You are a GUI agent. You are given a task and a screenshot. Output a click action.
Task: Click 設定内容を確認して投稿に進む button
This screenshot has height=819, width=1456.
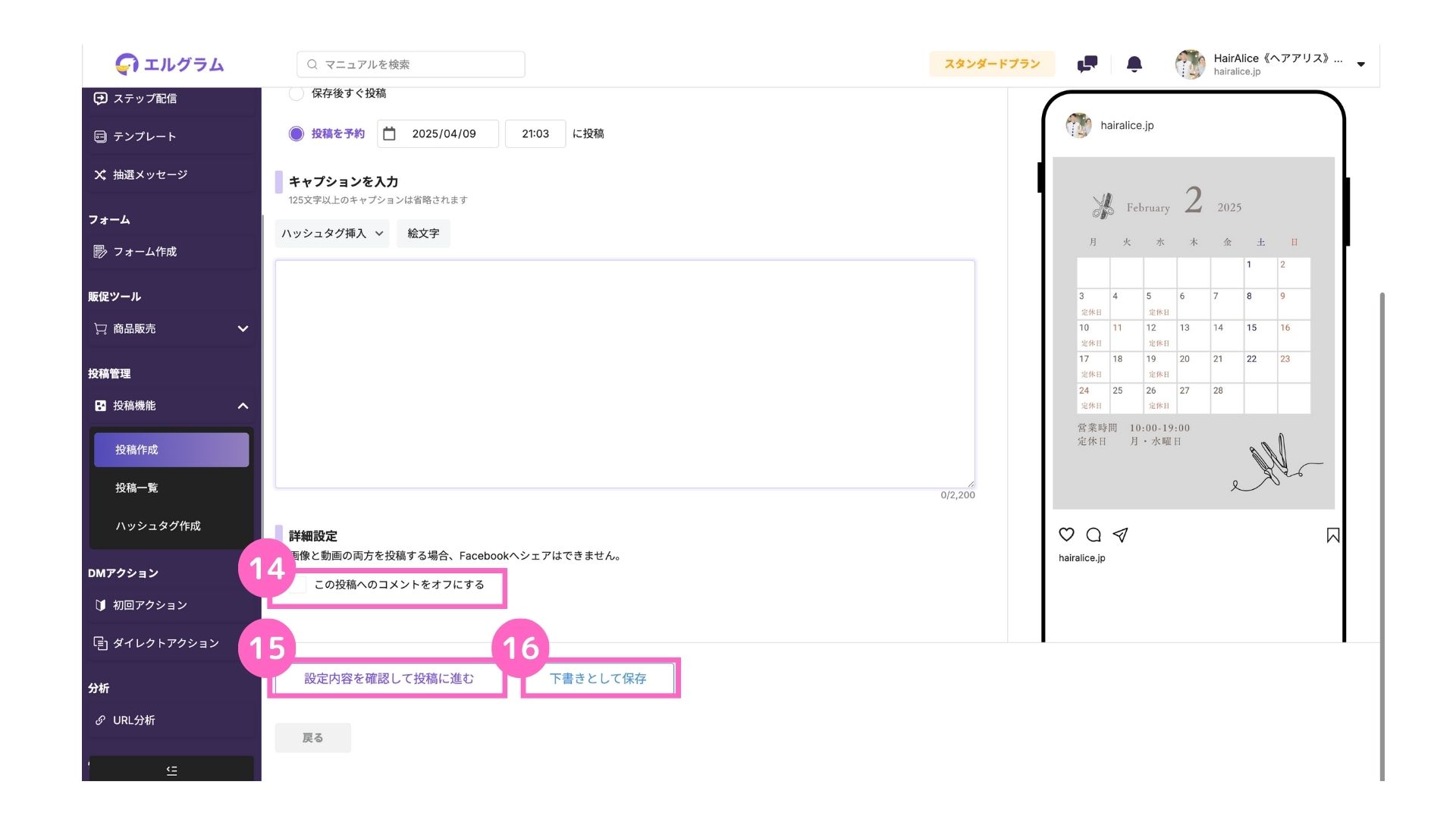coord(388,679)
